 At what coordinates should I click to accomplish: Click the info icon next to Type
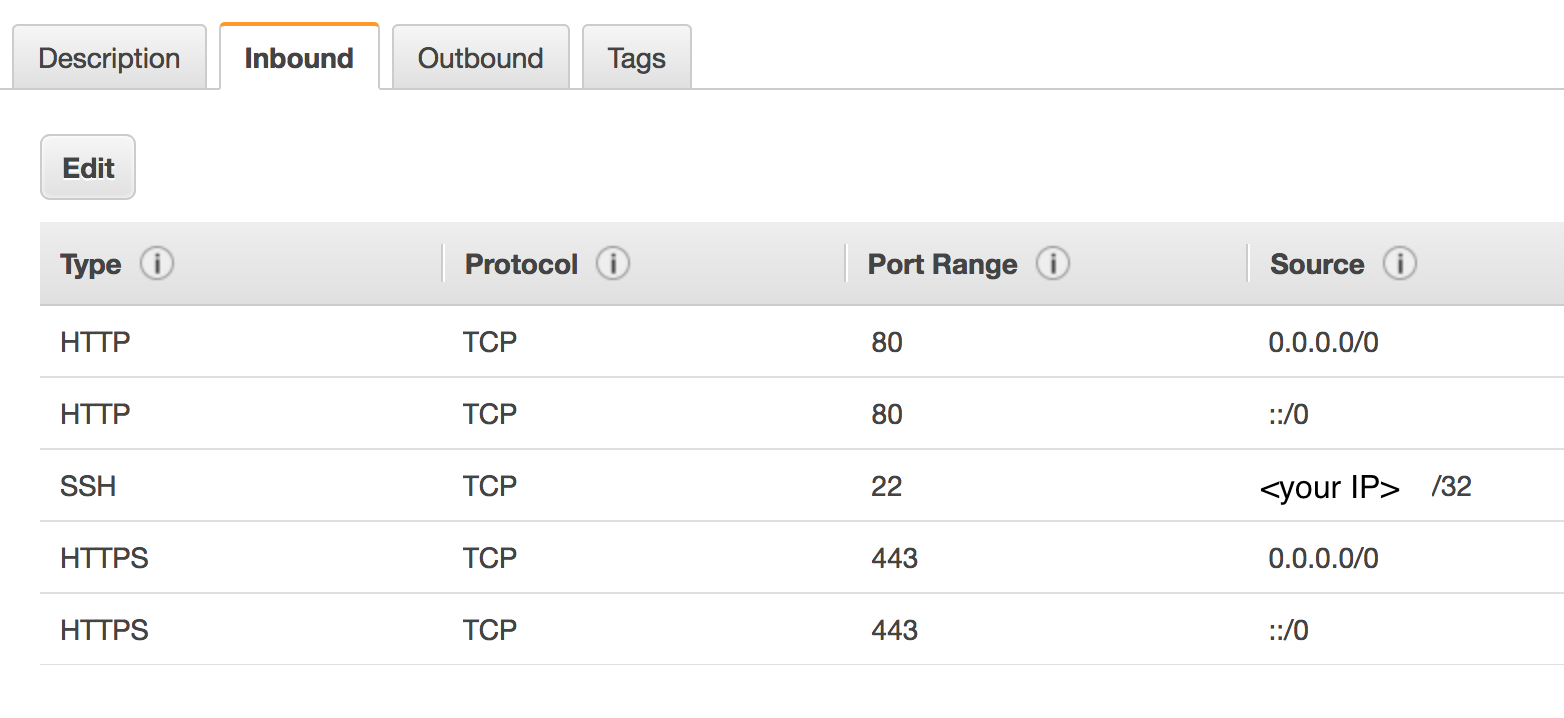(157, 264)
